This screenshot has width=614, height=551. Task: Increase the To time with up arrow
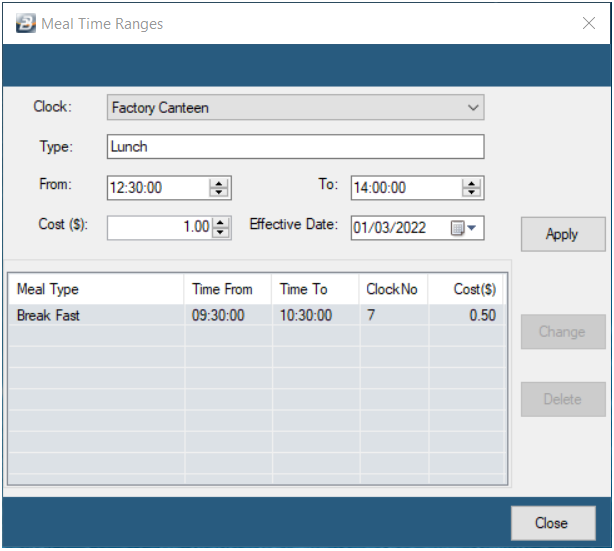[471, 183]
